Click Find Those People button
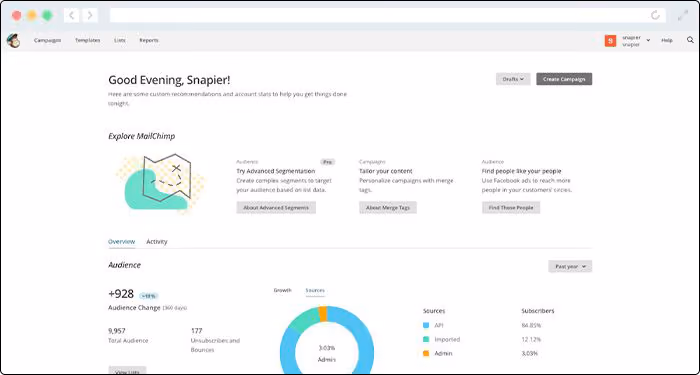The height and width of the screenshot is (375, 700). [511, 208]
